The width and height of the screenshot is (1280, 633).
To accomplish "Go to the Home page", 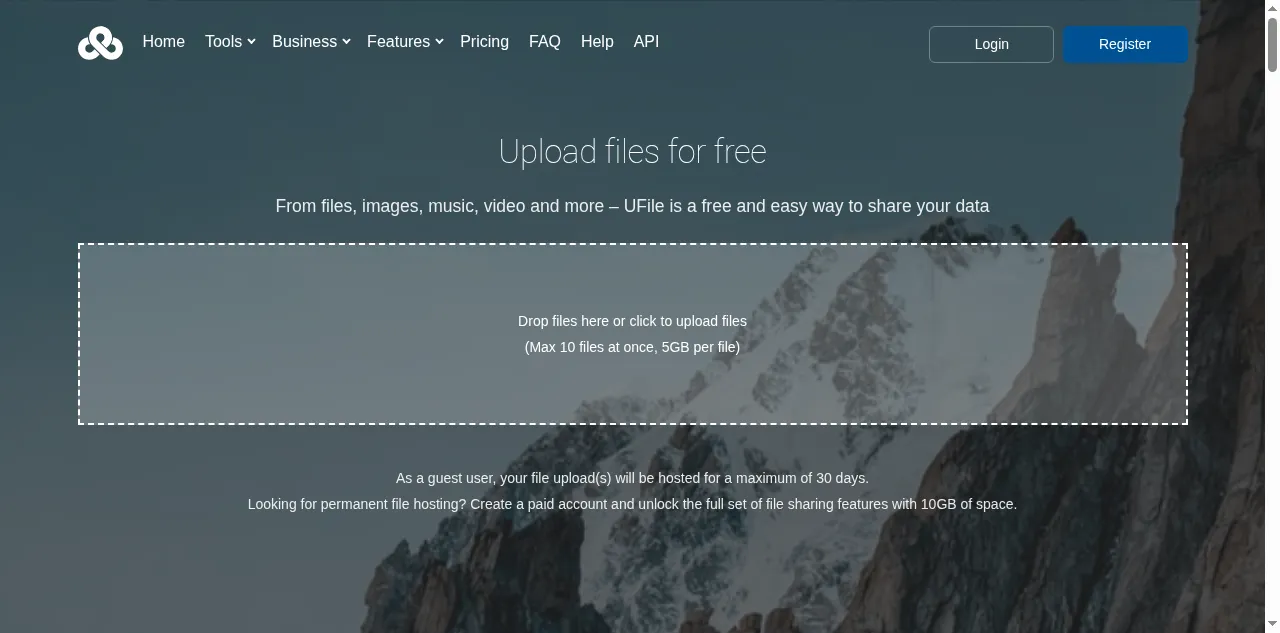I will [x=164, y=42].
